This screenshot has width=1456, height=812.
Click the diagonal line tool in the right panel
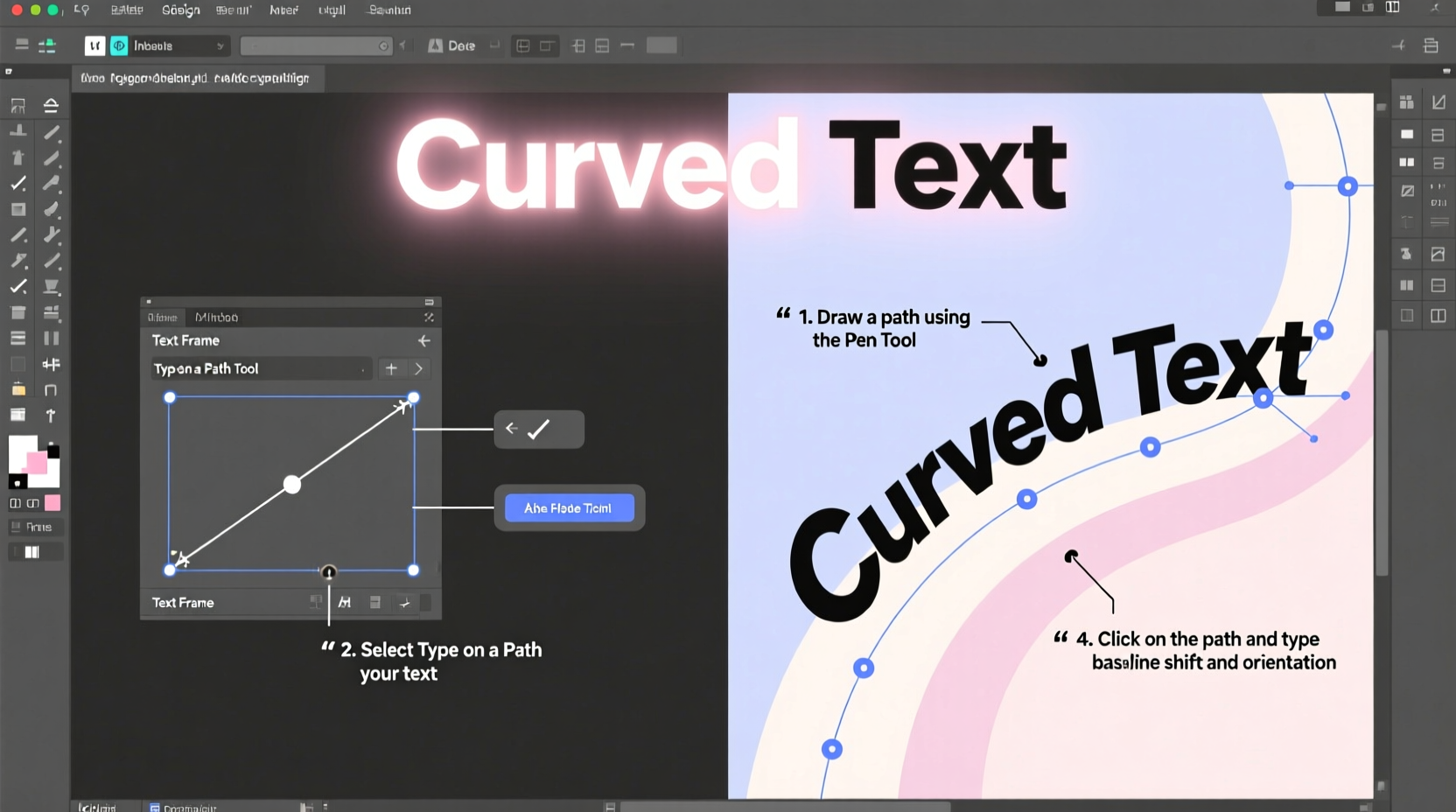[1439, 102]
